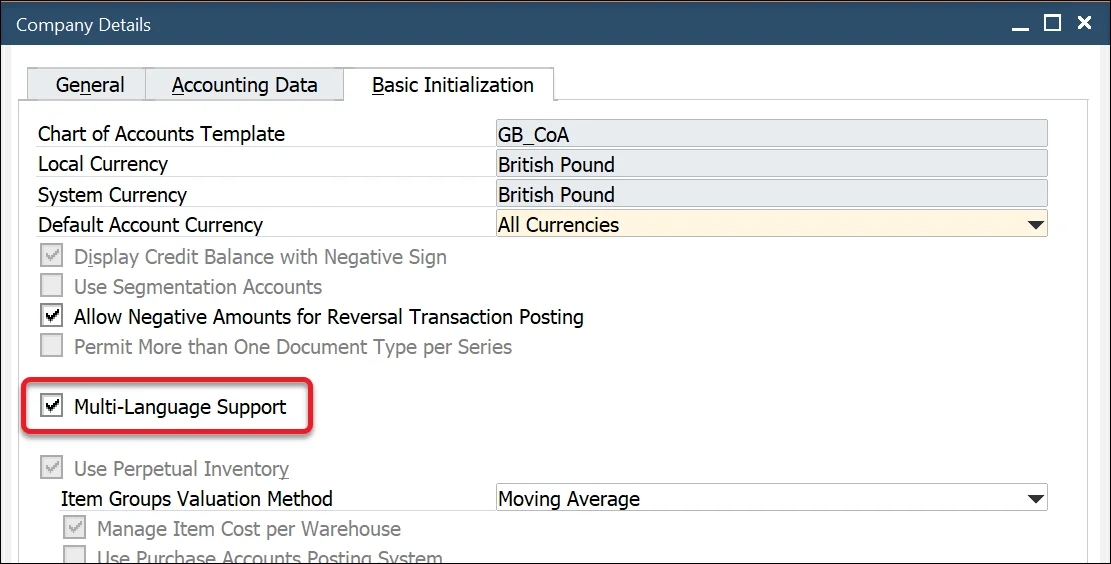Uncheck Allow Negative Amounts for Reversal Transaction Posting
The height and width of the screenshot is (564, 1111).
(x=52, y=317)
